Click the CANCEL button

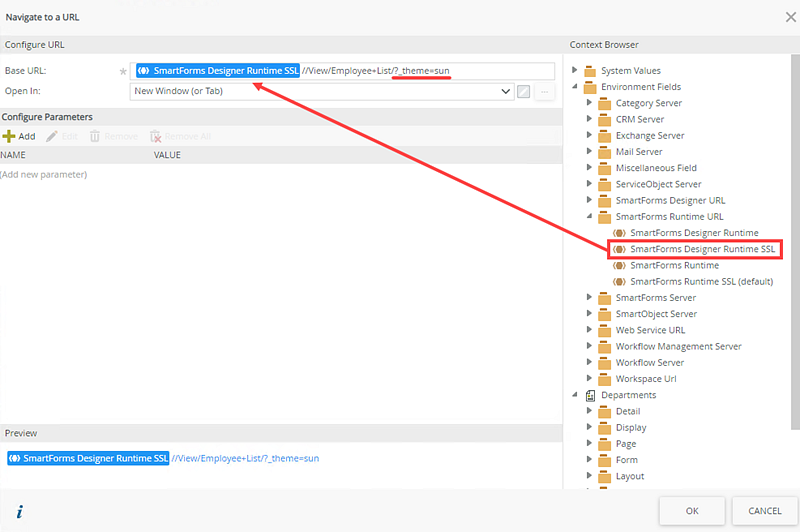coord(765,511)
